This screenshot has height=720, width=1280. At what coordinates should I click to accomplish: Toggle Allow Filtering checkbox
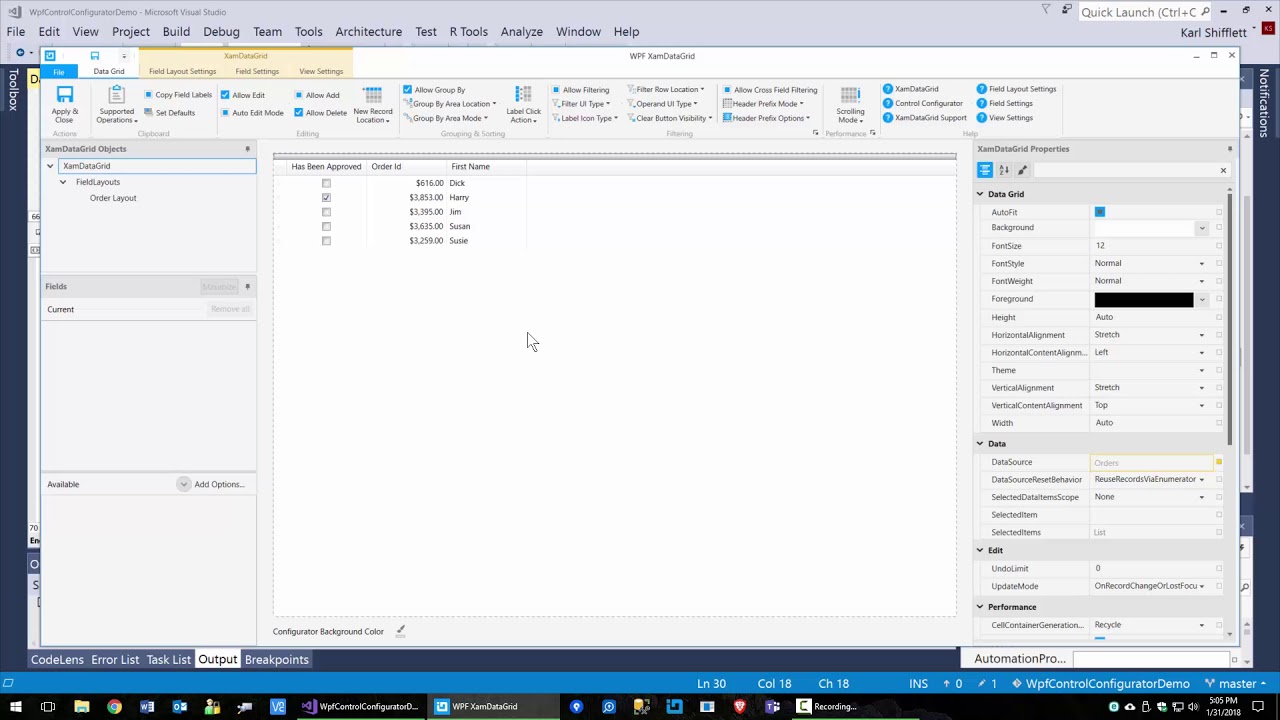point(556,90)
